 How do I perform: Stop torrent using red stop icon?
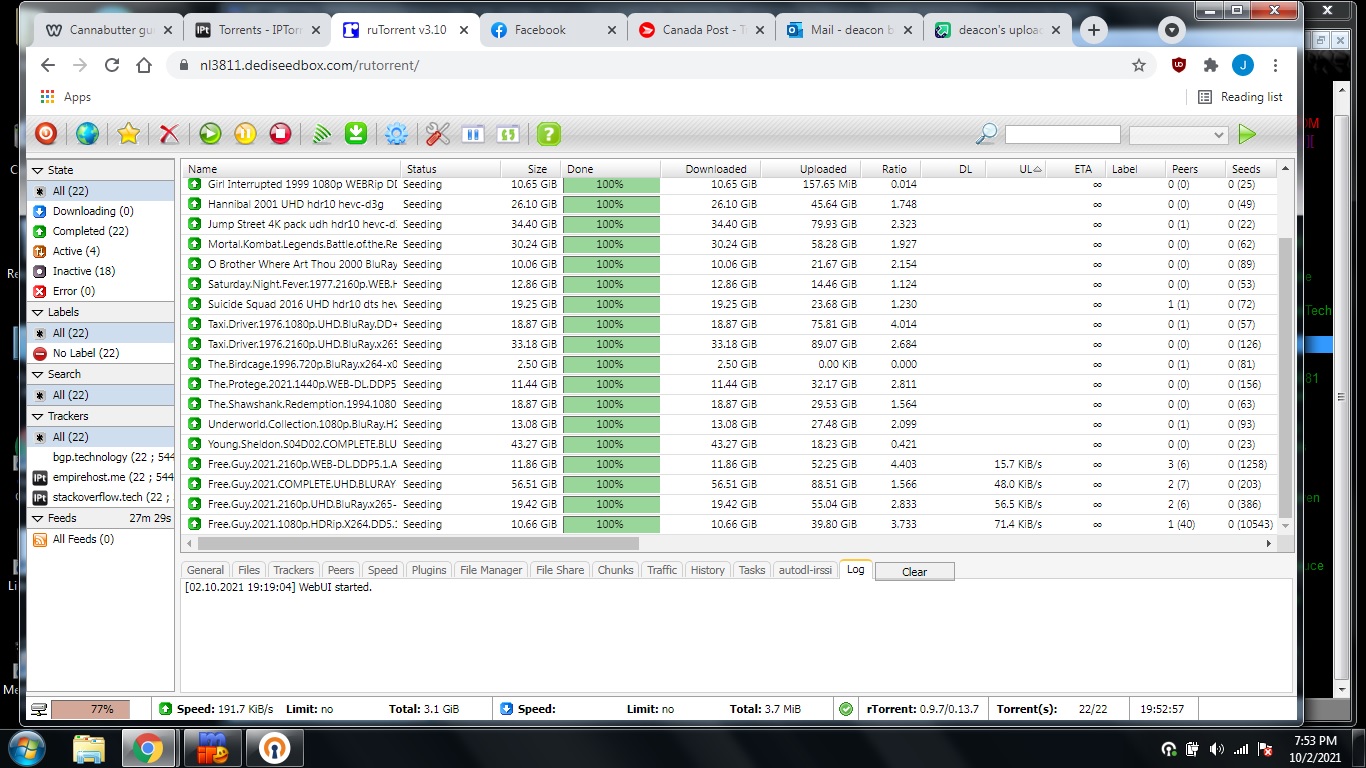[x=280, y=133]
